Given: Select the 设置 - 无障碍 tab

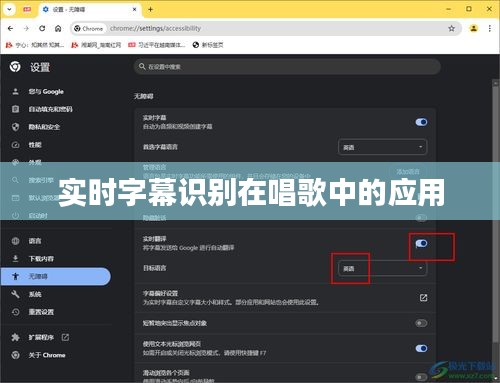Looking at the screenshot, I should tap(89, 9).
